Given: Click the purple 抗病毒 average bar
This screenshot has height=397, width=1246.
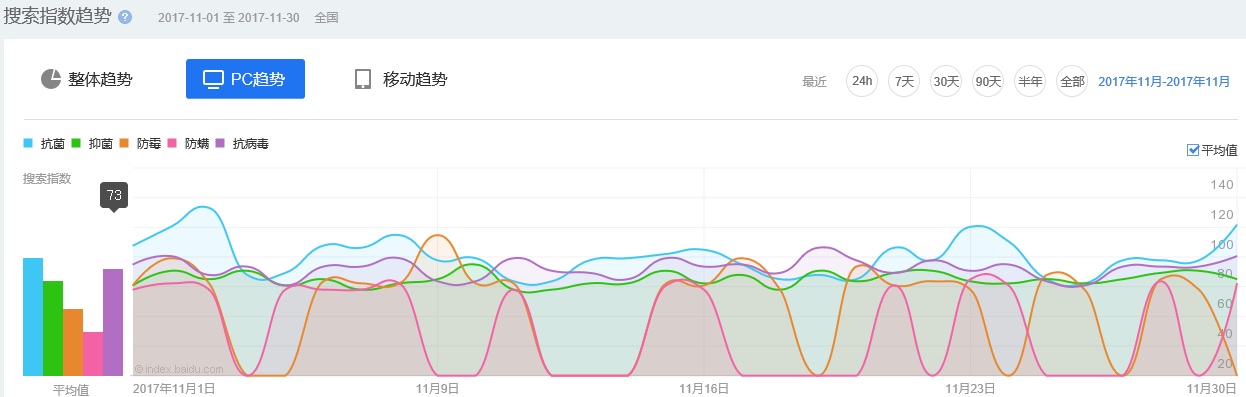Looking at the screenshot, I should click(113, 322).
